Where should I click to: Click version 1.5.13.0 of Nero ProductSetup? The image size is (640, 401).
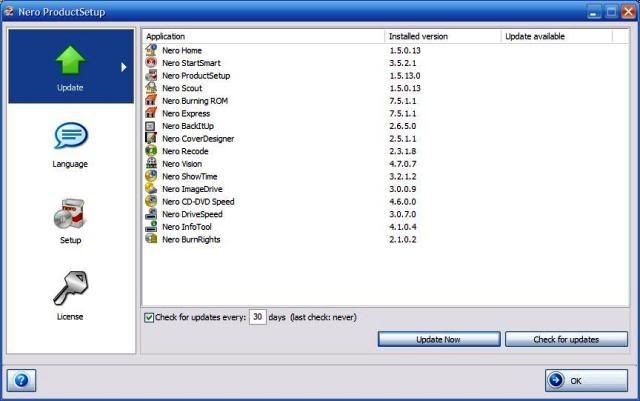[x=404, y=76]
